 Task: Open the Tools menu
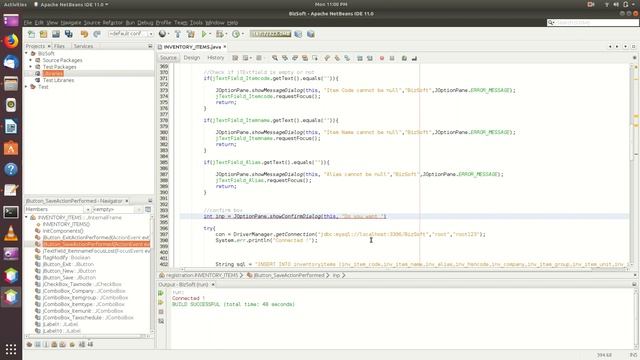pos(196,22)
